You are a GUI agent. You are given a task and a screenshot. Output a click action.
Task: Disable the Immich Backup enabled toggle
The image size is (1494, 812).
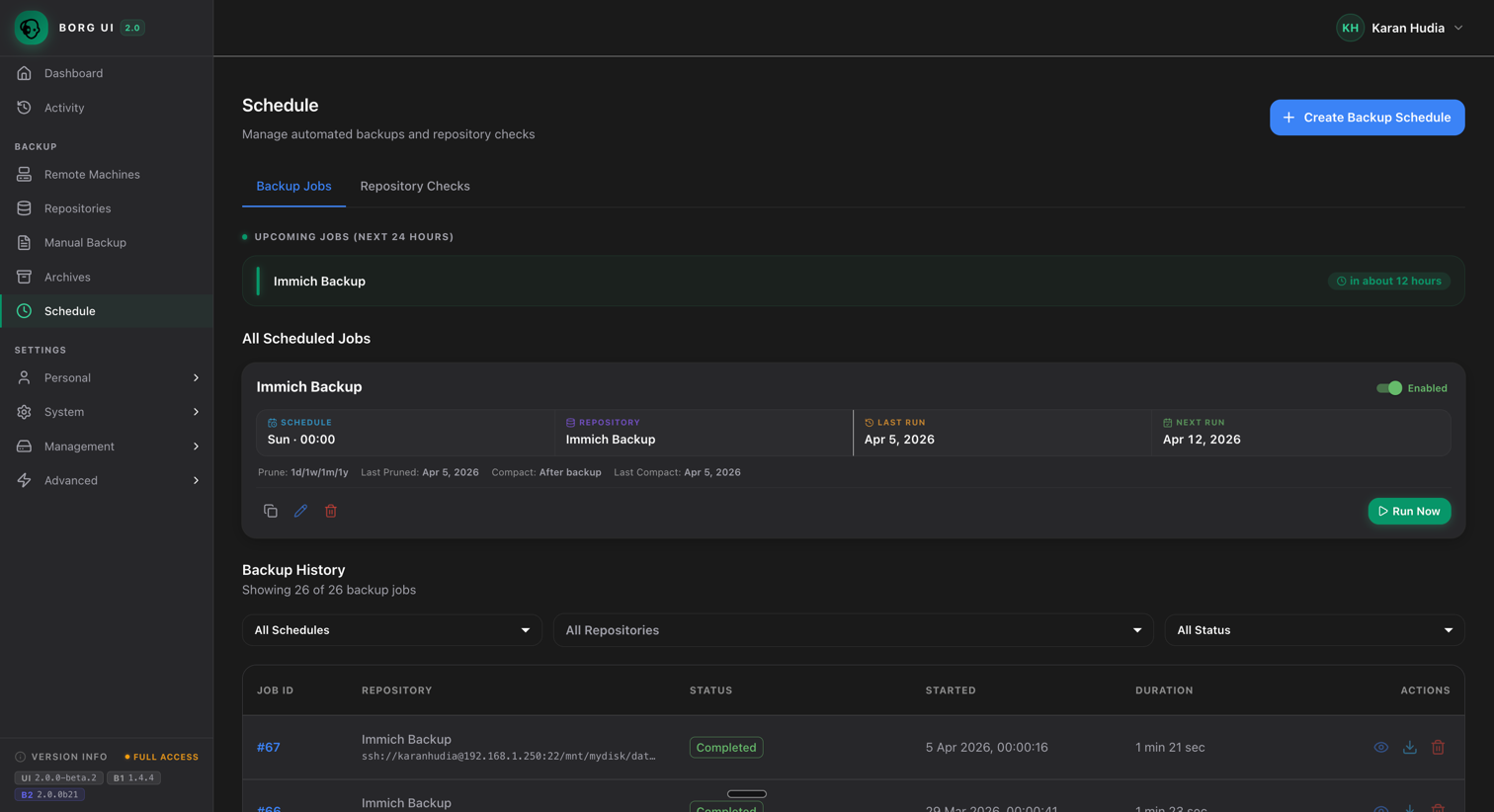pos(1389,388)
